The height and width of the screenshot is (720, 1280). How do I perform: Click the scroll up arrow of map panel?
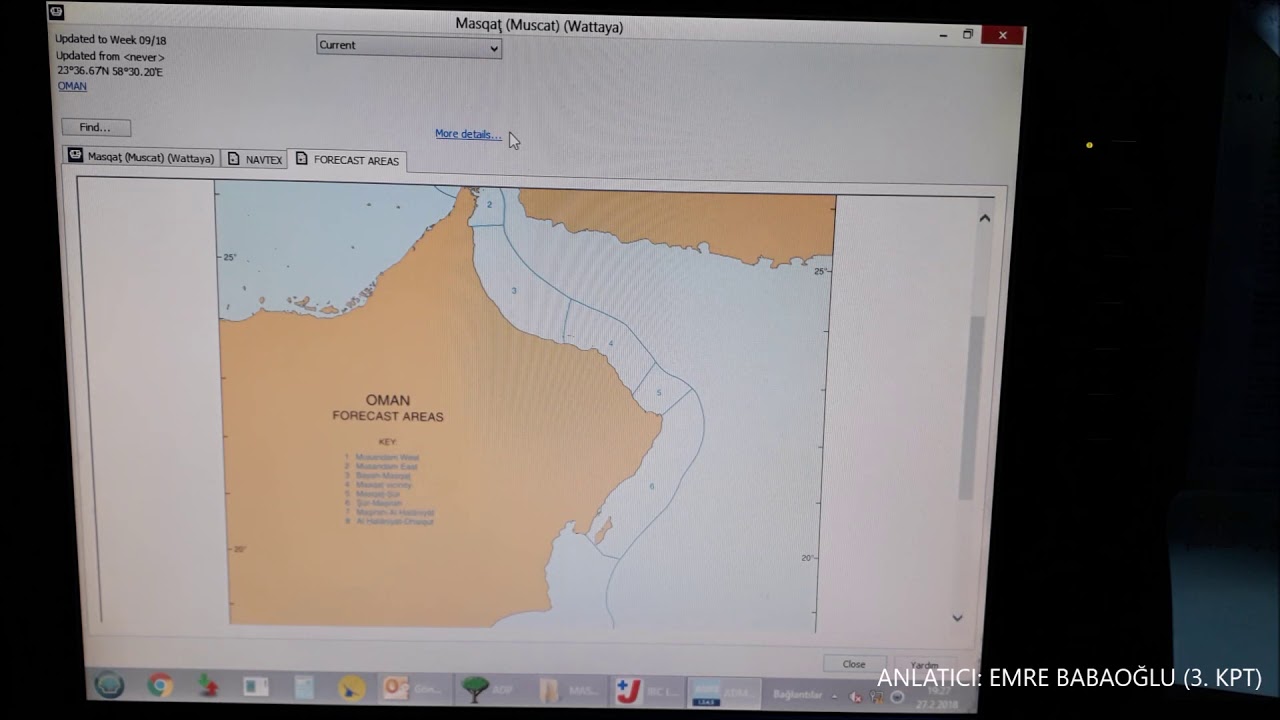pos(984,218)
